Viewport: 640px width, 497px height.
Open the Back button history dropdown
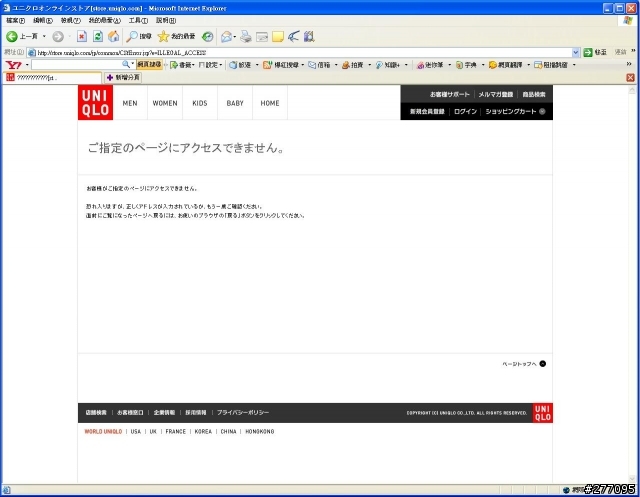[44, 36]
